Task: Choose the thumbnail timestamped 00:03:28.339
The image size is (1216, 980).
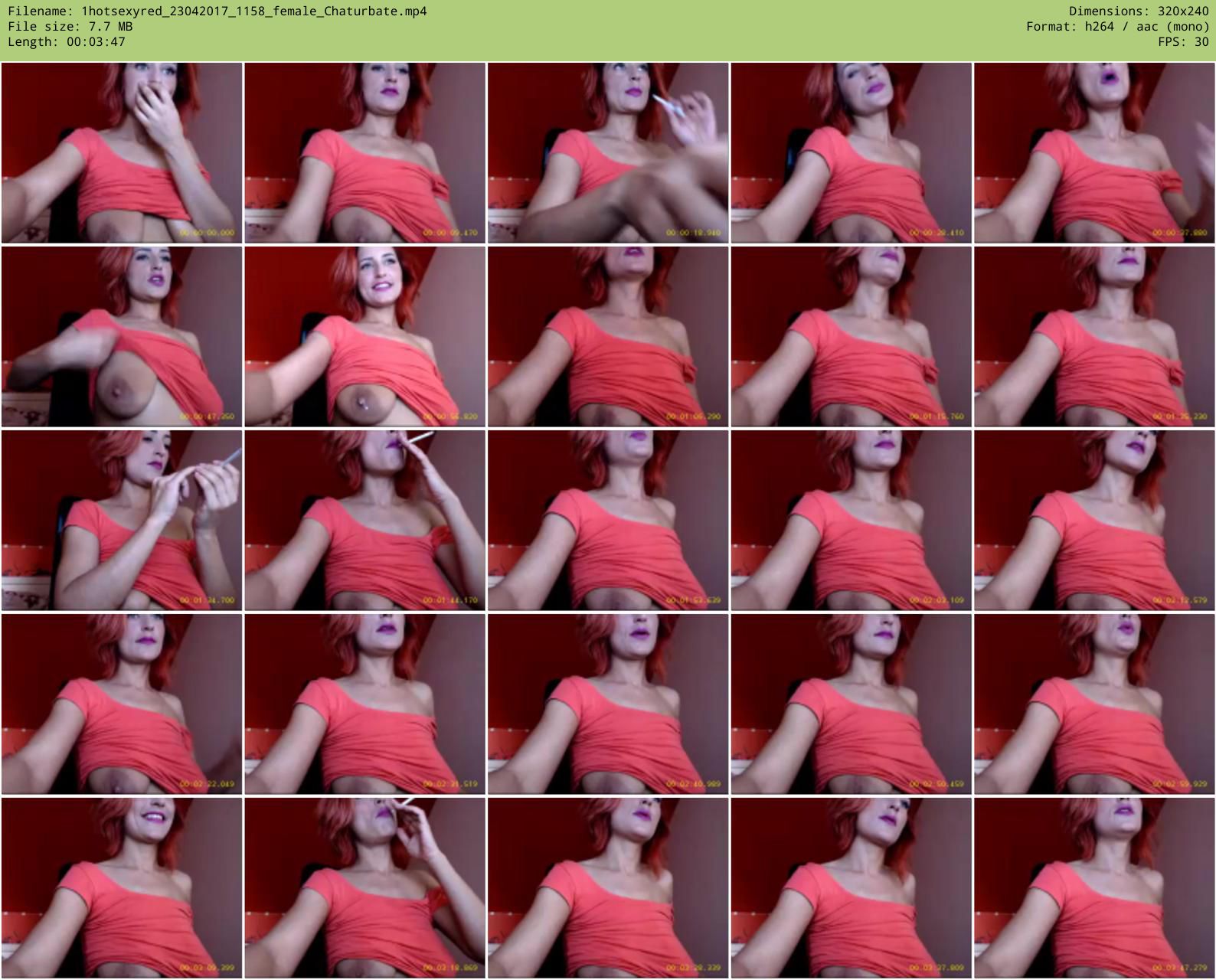Action: coord(608,888)
